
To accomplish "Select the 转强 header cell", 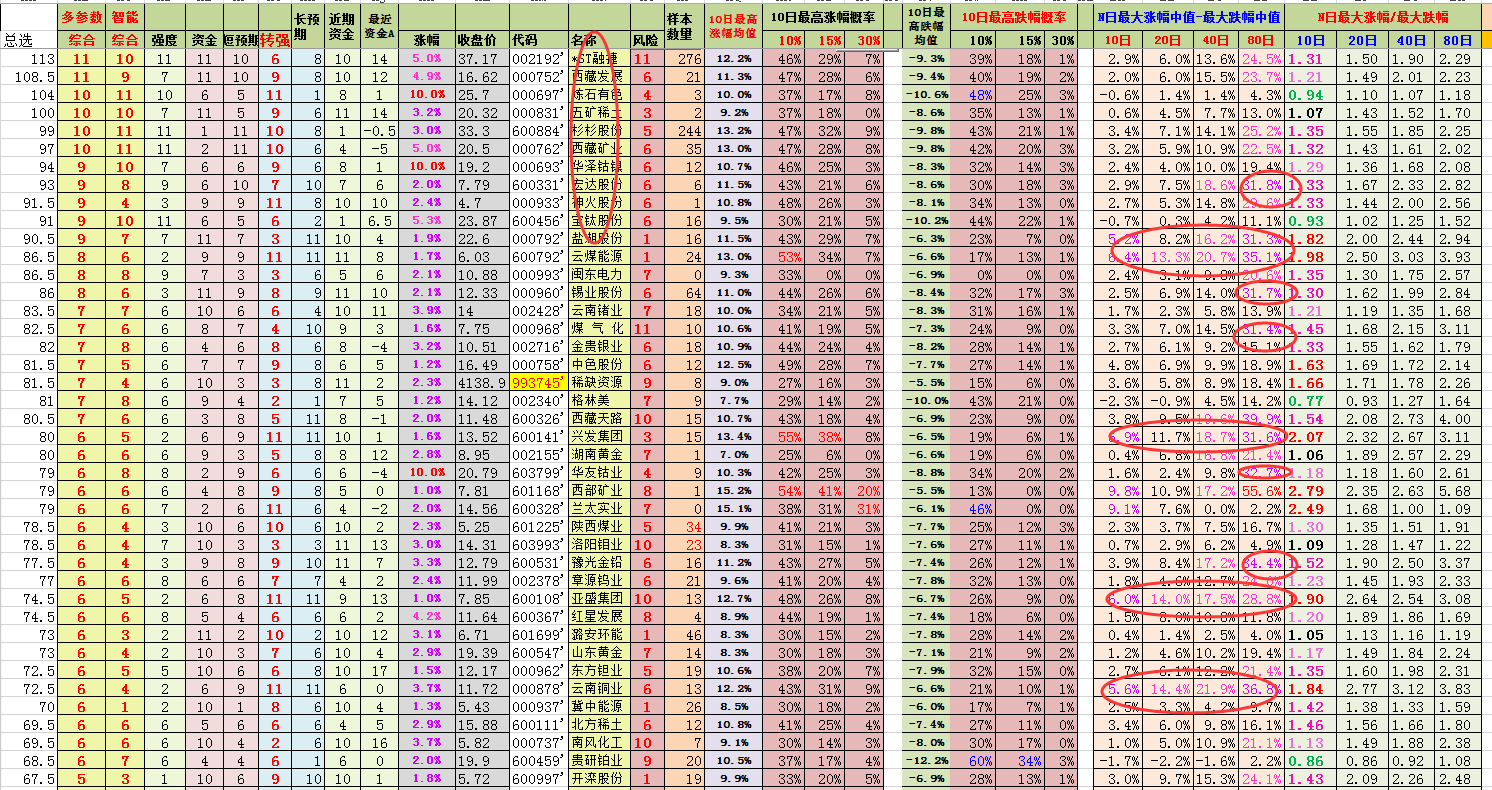I will click(x=274, y=40).
